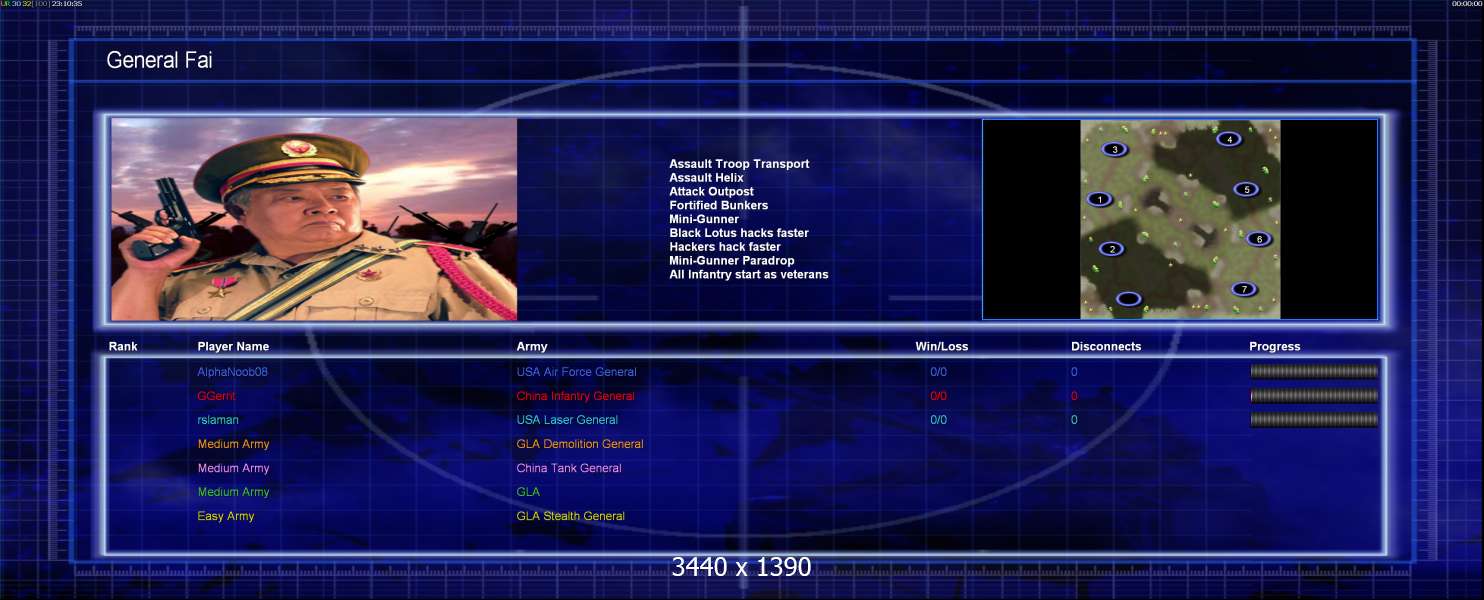Click Hackers hack faster line

tap(725, 247)
